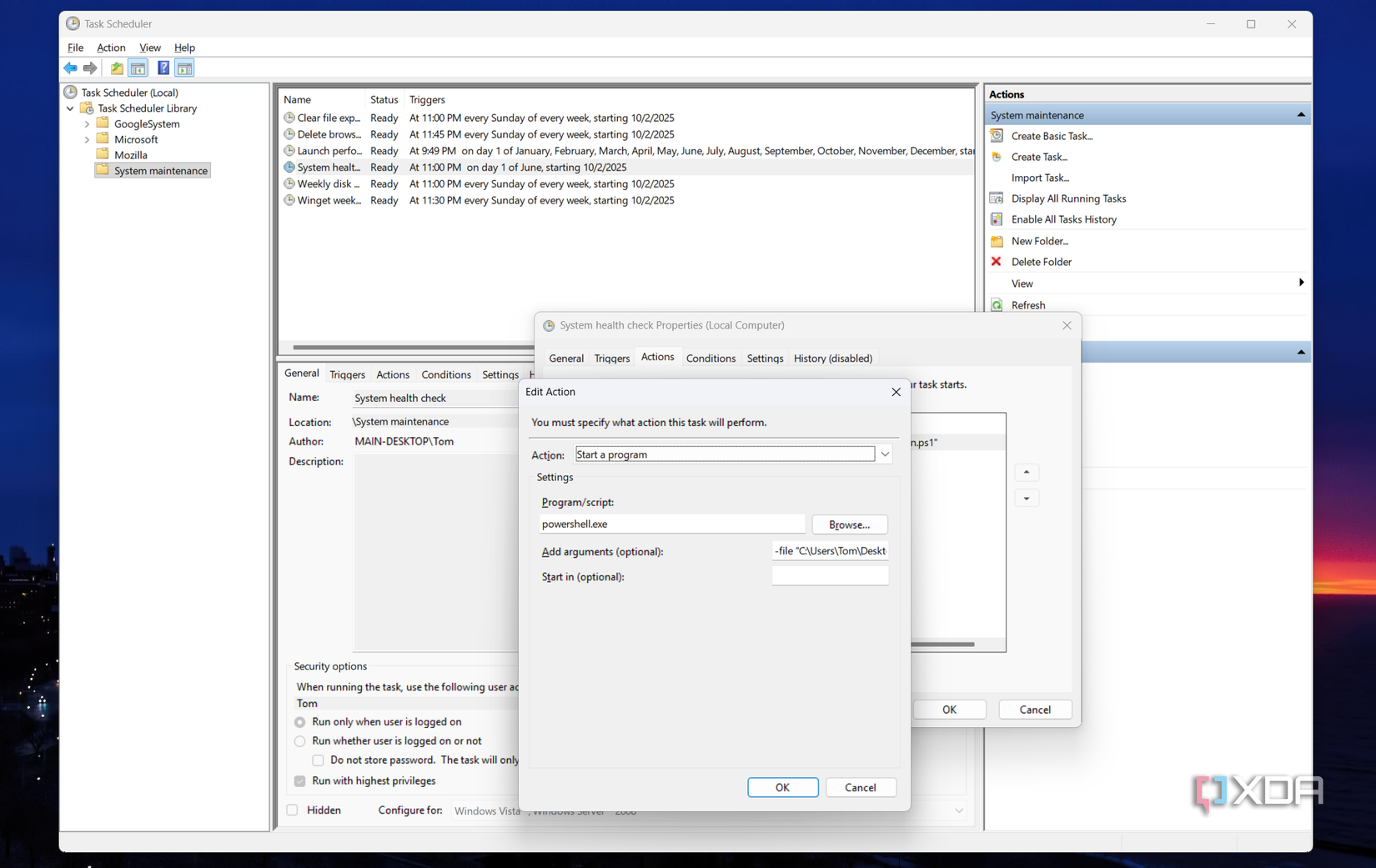
Task: Open the Action menu
Action: point(111,48)
